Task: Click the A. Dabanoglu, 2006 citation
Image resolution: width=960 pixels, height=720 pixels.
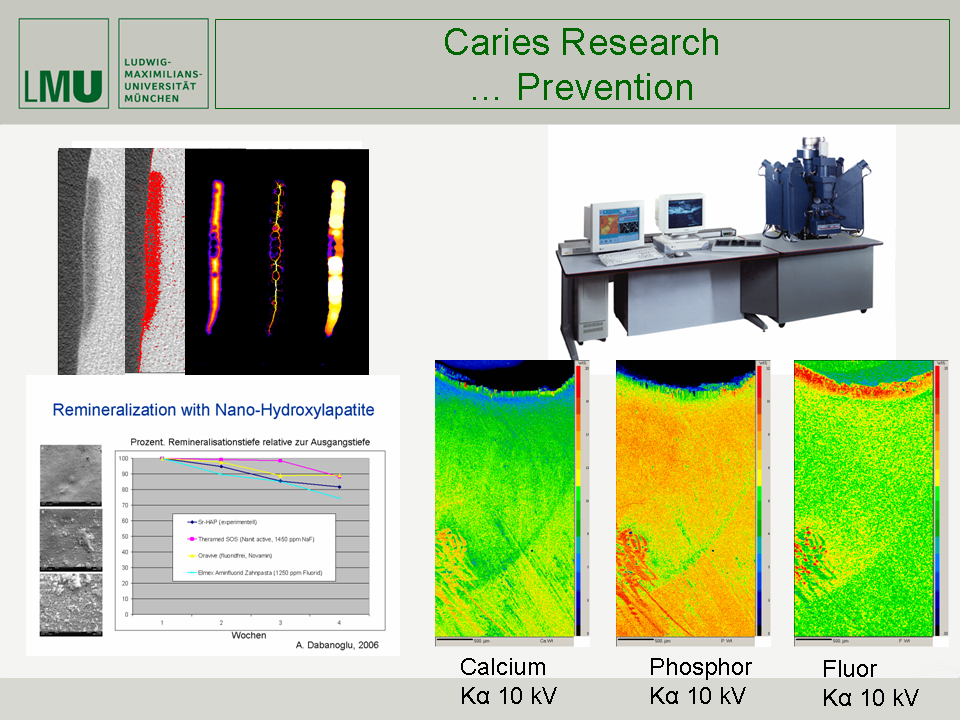Action: click(x=336, y=643)
